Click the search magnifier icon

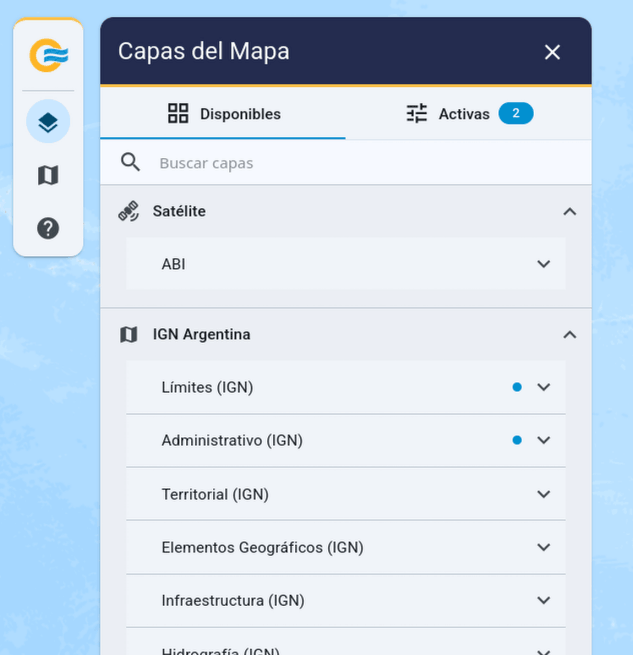(130, 163)
